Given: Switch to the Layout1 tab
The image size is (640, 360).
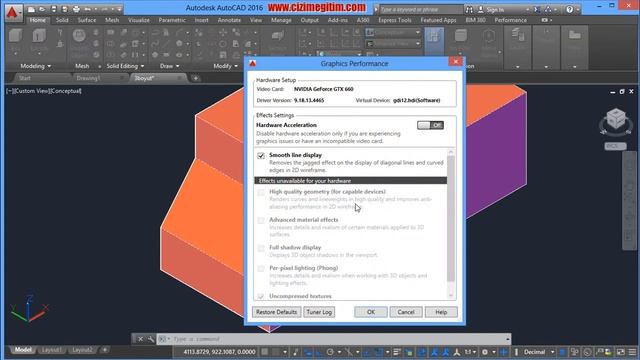Looking at the screenshot, I should point(52,350).
